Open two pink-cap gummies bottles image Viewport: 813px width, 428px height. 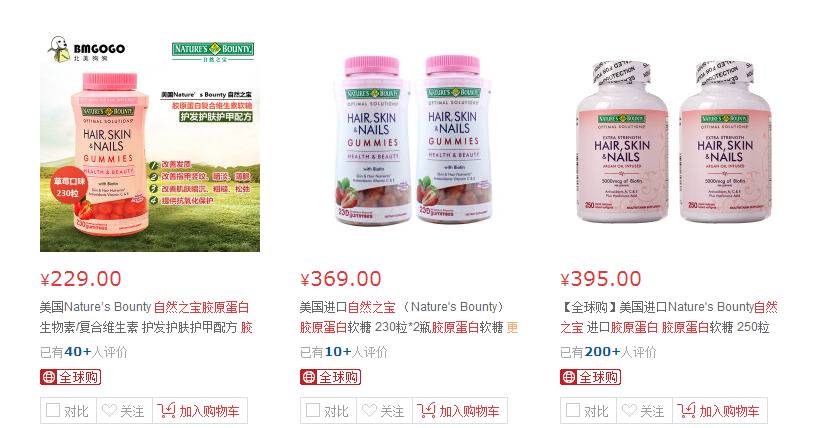point(412,141)
